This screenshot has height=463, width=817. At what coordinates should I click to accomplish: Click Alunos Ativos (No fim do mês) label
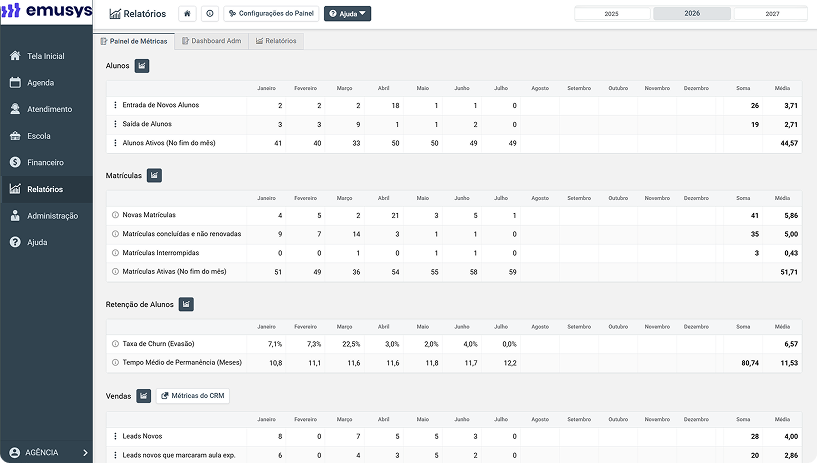coord(169,143)
